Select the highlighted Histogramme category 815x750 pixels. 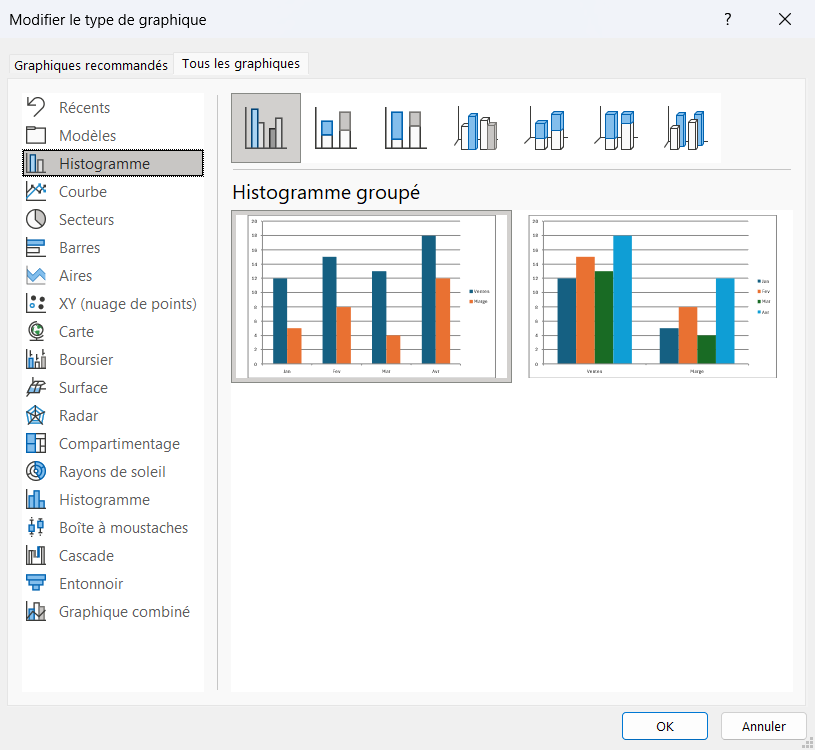click(113, 163)
